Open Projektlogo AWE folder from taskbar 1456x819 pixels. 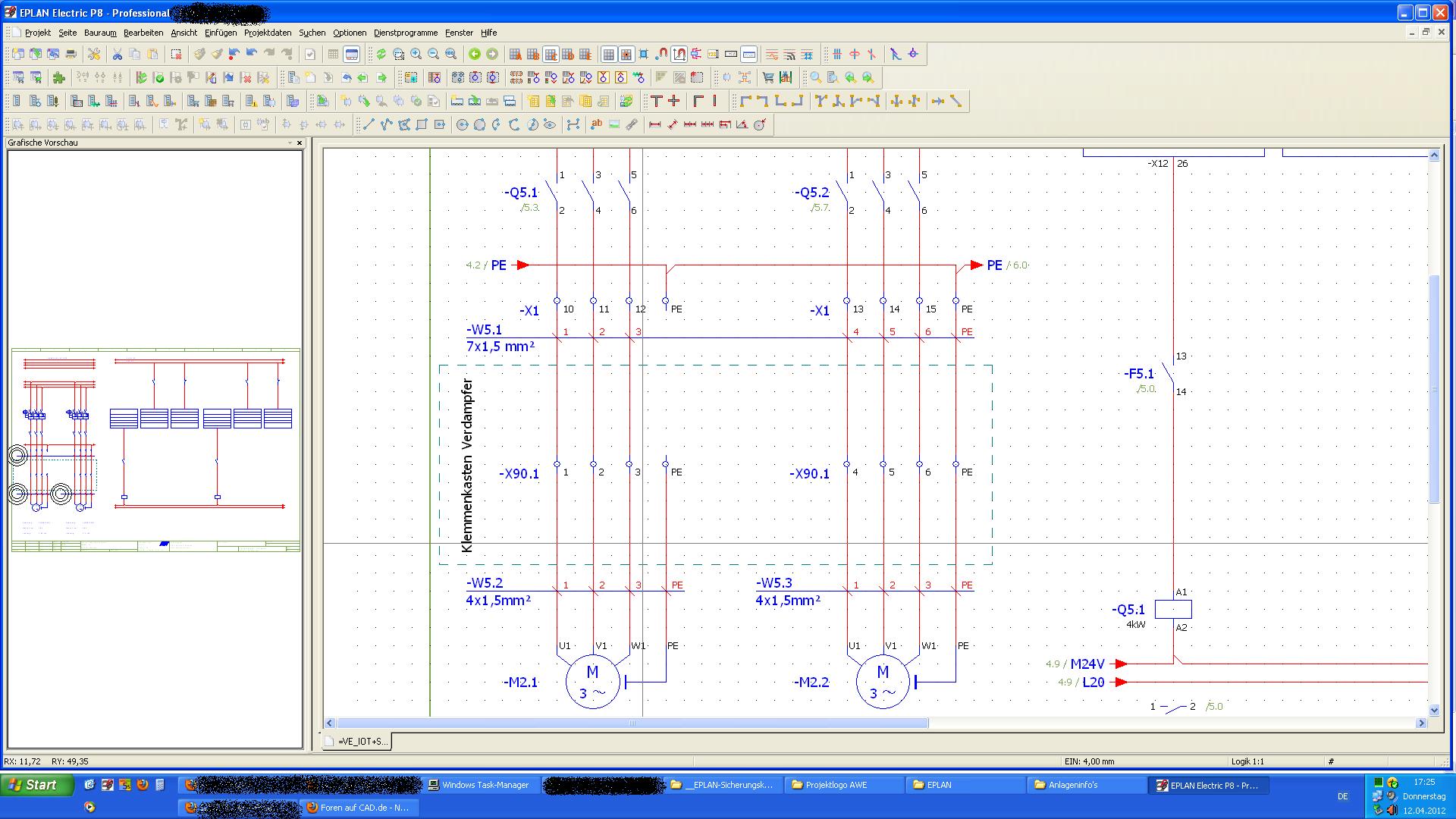tap(844, 785)
